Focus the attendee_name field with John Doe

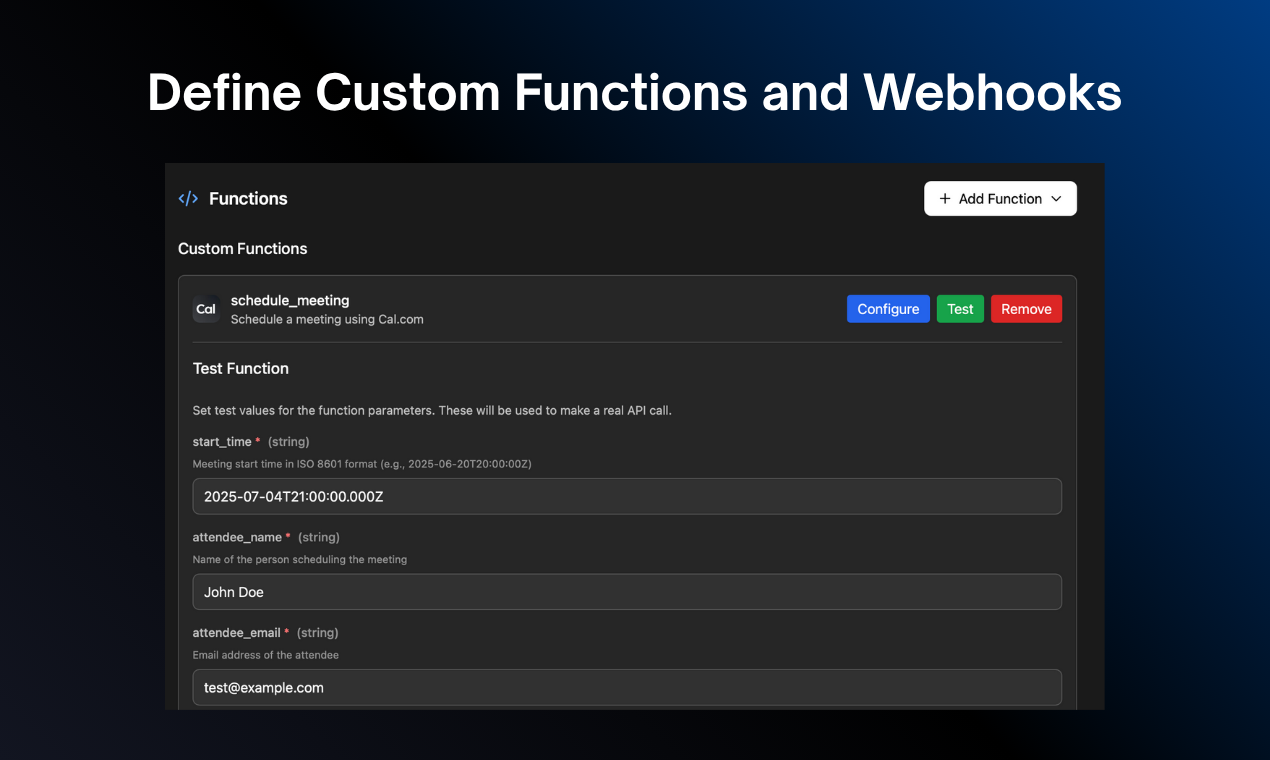[627, 592]
